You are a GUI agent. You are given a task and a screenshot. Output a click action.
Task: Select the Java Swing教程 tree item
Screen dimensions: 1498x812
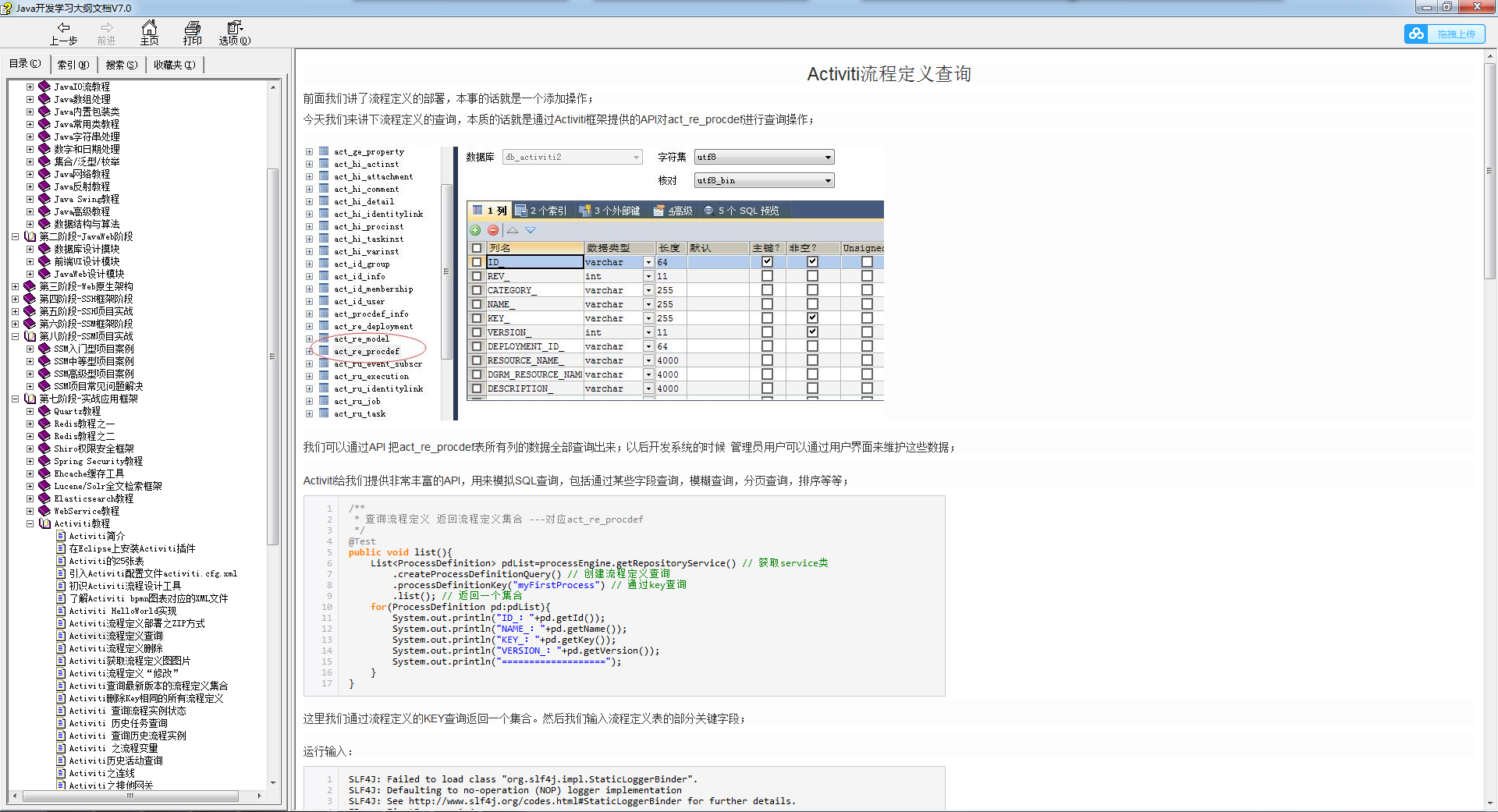pos(87,199)
